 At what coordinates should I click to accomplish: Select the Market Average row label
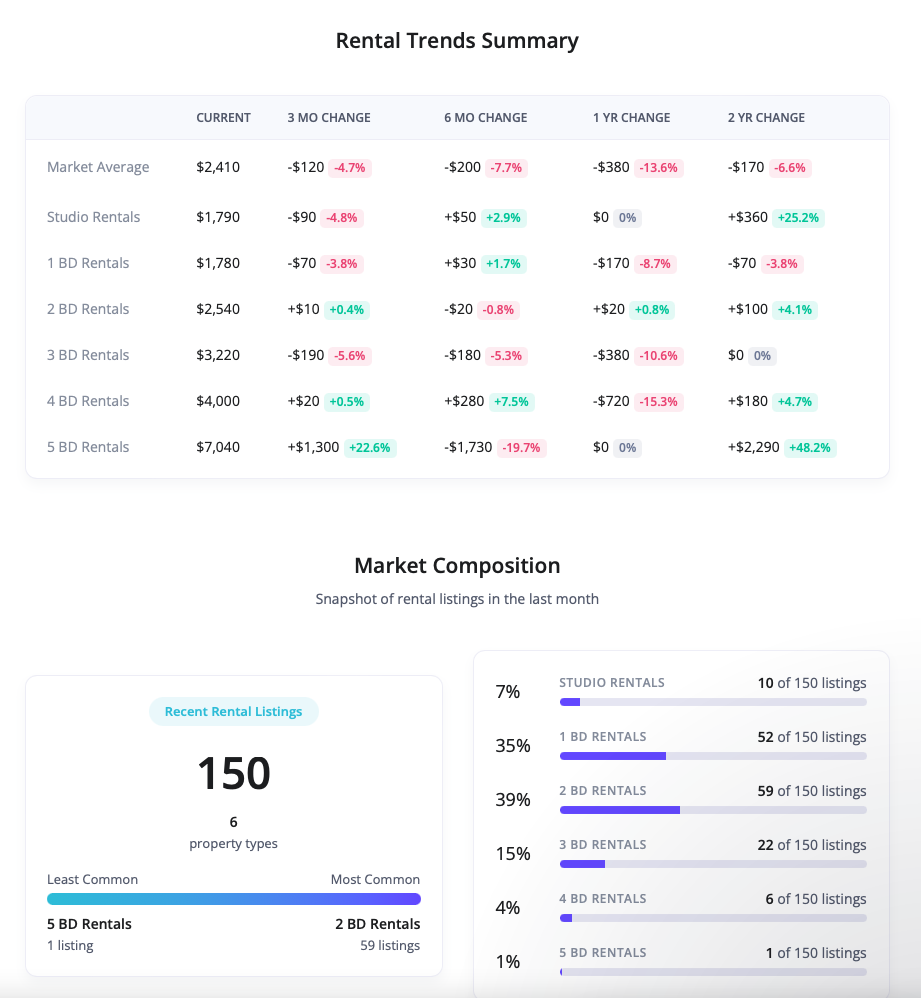point(98,168)
